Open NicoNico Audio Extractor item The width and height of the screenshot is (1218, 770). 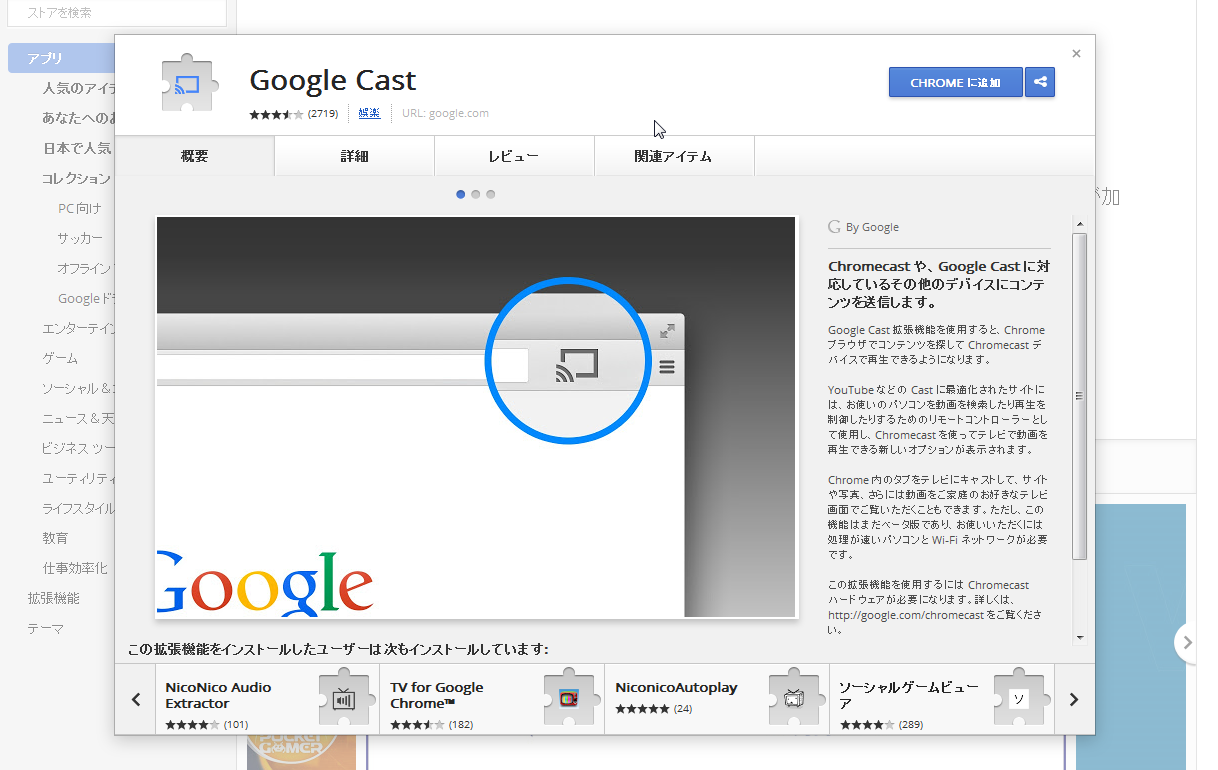(x=267, y=699)
